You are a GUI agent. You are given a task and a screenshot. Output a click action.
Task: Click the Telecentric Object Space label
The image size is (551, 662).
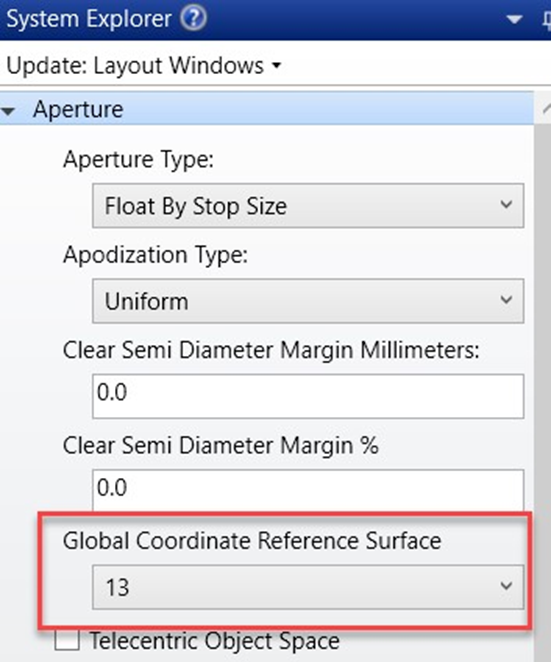(x=214, y=641)
